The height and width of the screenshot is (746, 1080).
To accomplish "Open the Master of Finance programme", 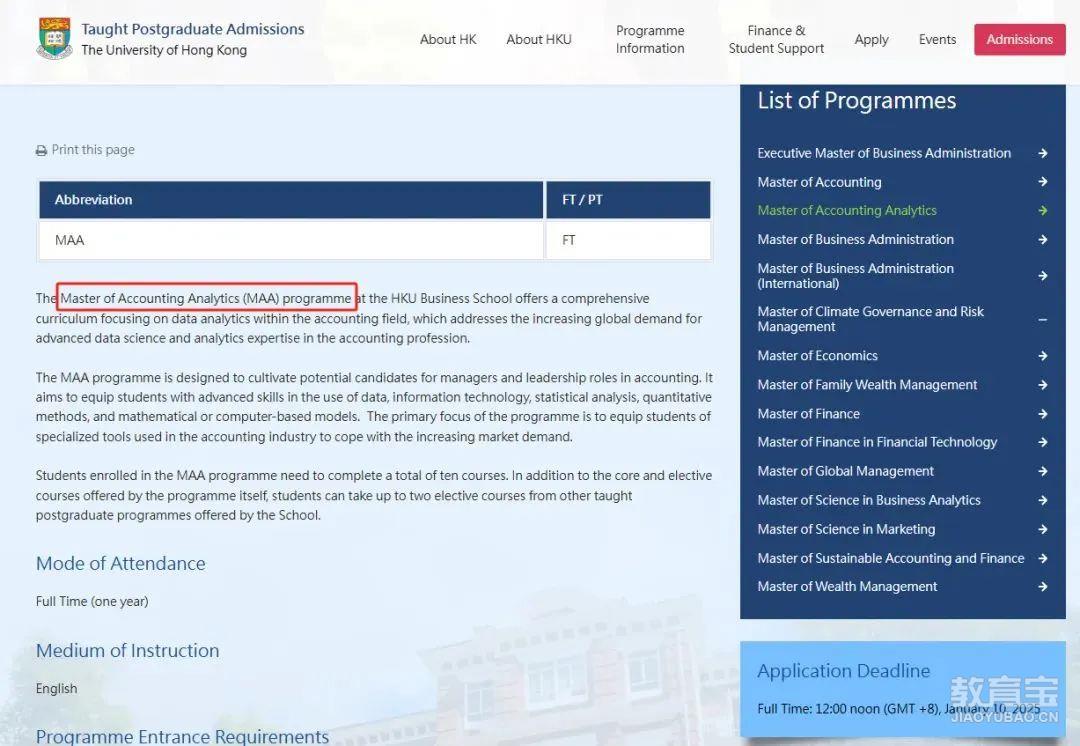I will [809, 414].
